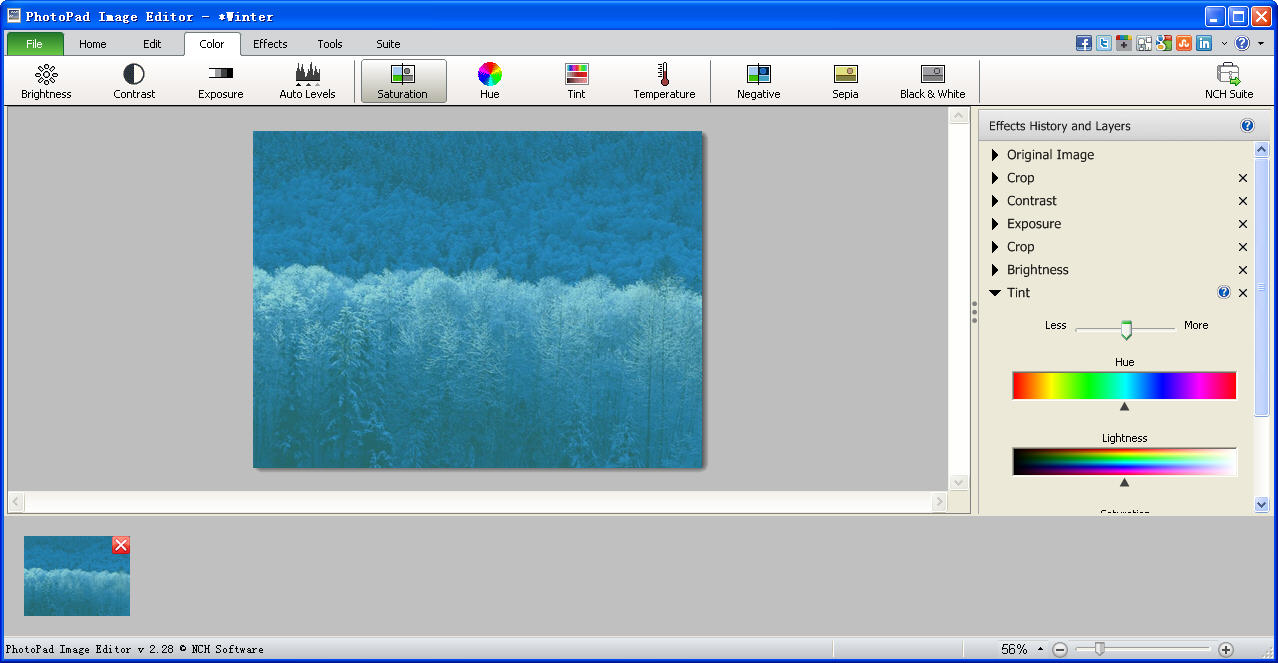The height and width of the screenshot is (663, 1278).
Task: Pick a color on the Hue bar
Action: pyautogui.click(x=1125, y=386)
